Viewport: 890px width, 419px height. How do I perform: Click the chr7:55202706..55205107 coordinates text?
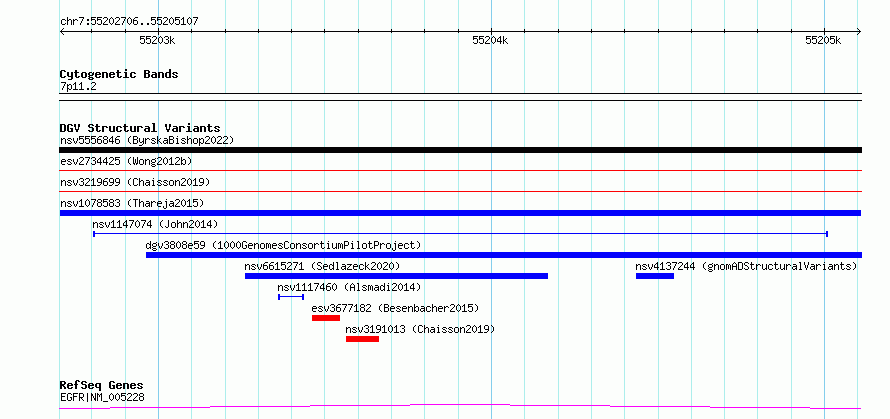point(129,22)
